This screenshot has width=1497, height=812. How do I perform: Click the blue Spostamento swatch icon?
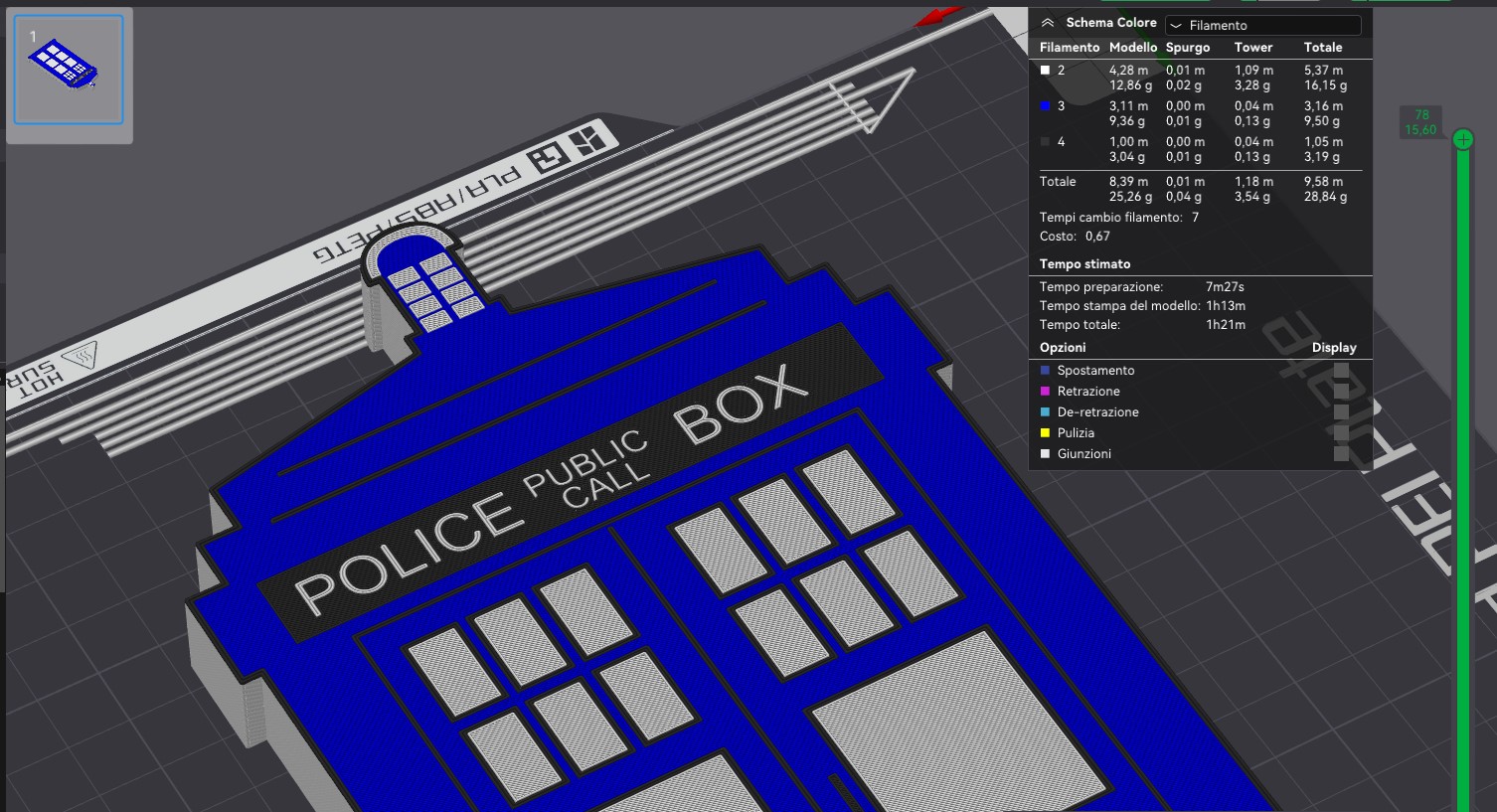click(1045, 370)
